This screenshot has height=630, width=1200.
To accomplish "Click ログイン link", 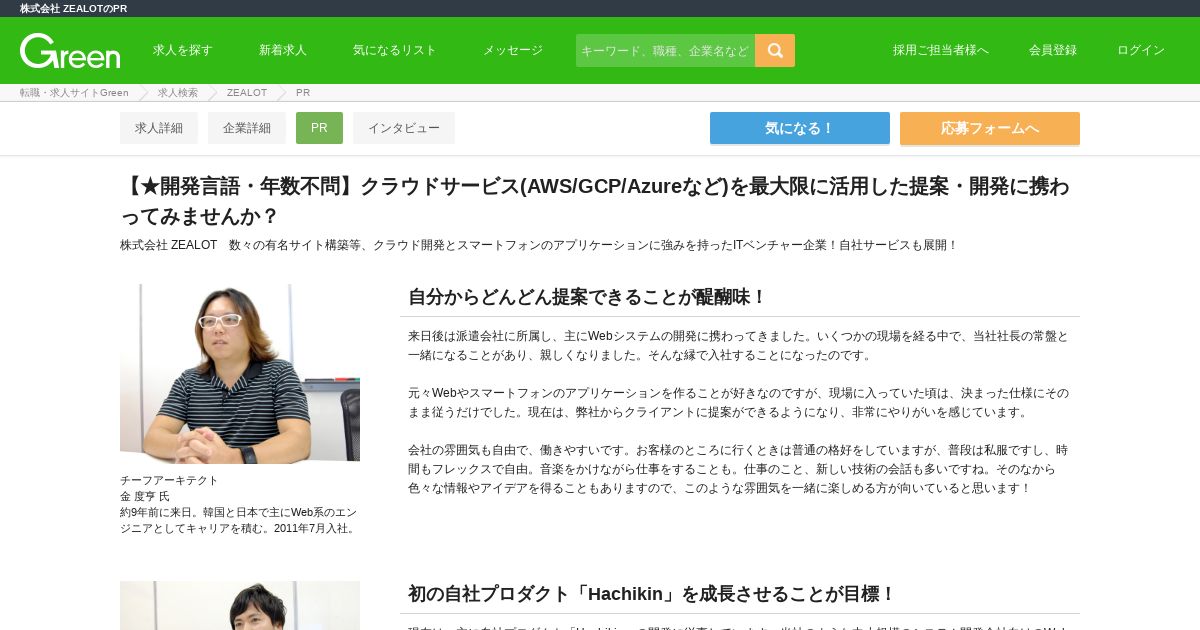I will click(x=1141, y=50).
